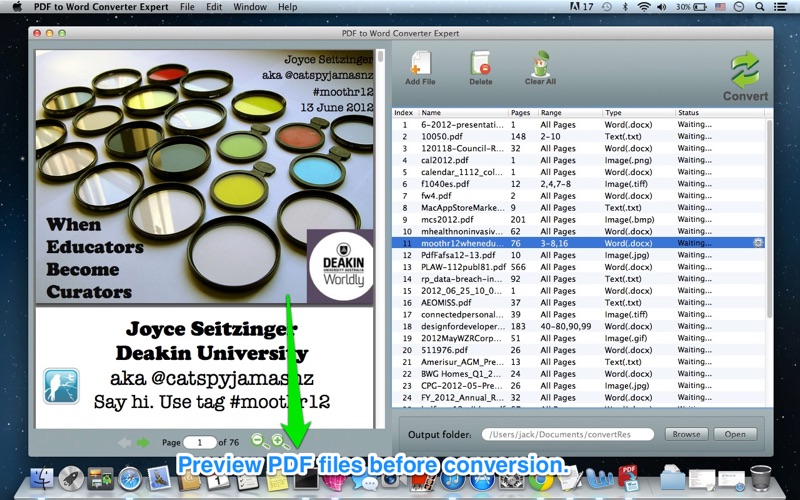This screenshot has width=800, height=500.
Task: Click the Open button
Action: 735,435
